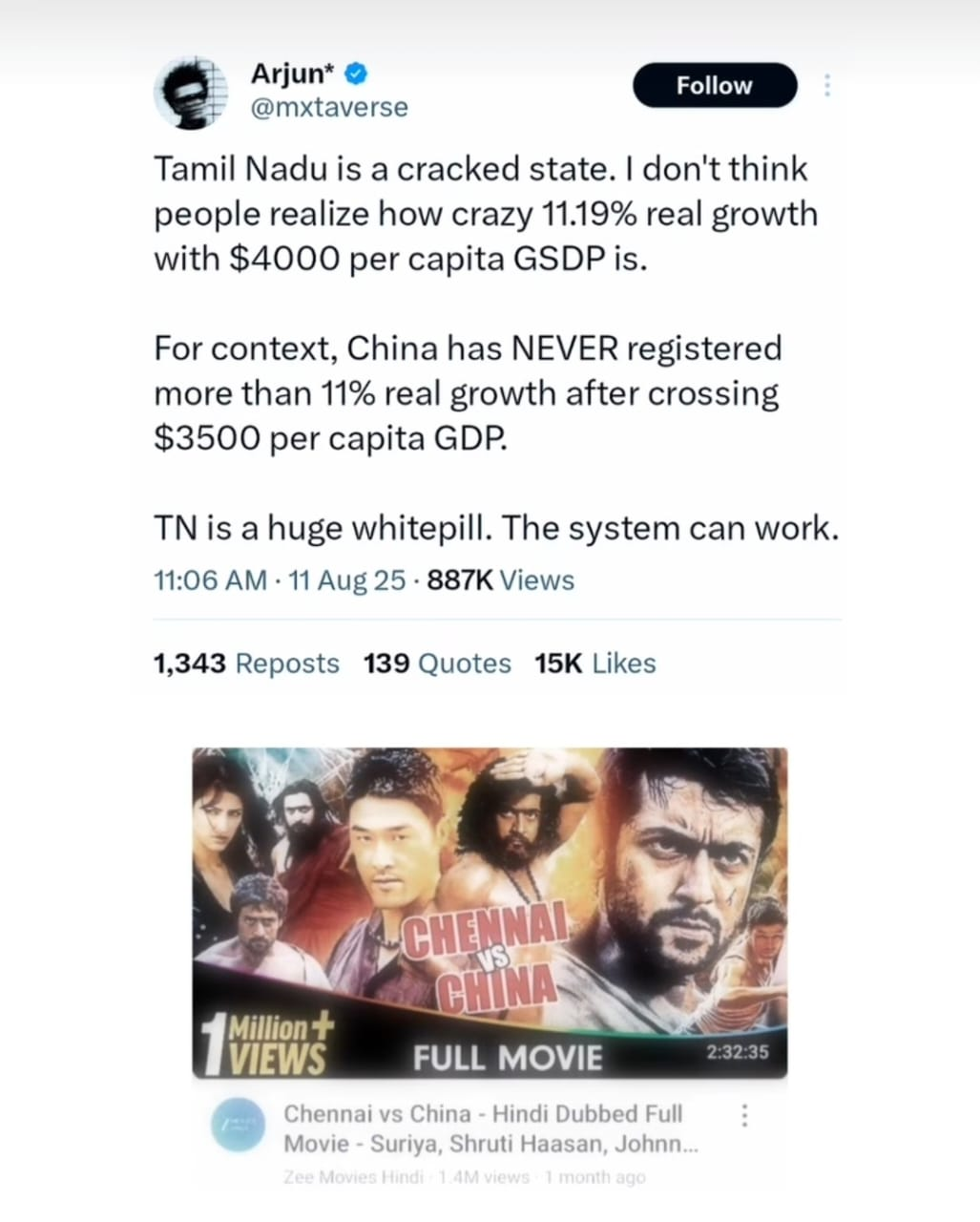Visit the @mxtaverse handle link
This screenshot has width=980, height=1222.
[328, 108]
